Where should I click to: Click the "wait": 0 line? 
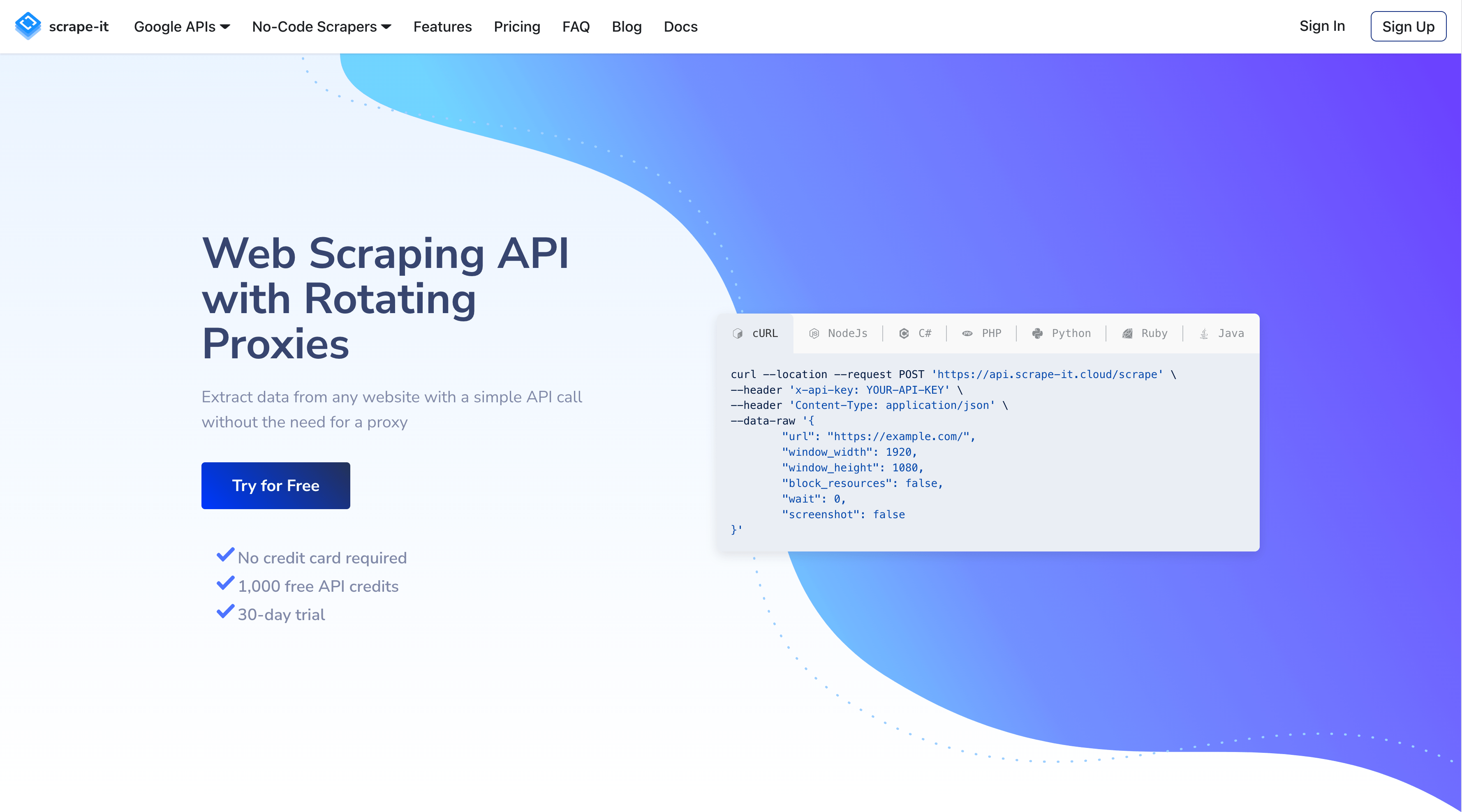tap(814, 499)
